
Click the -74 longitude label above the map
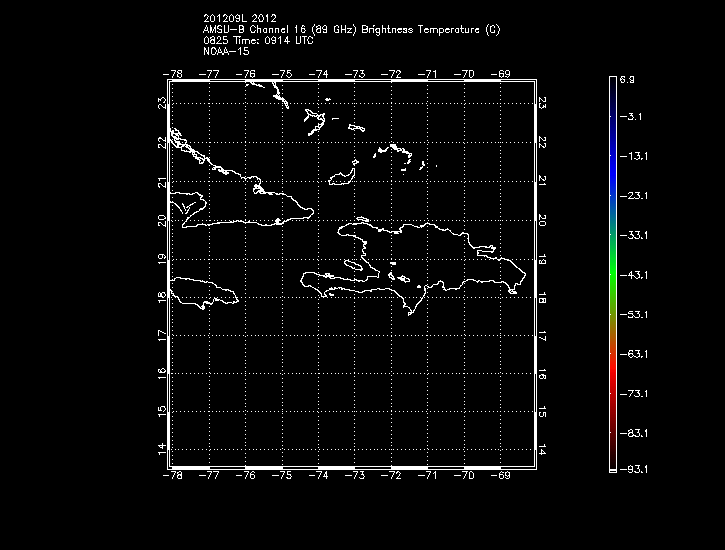click(x=319, y=74)
